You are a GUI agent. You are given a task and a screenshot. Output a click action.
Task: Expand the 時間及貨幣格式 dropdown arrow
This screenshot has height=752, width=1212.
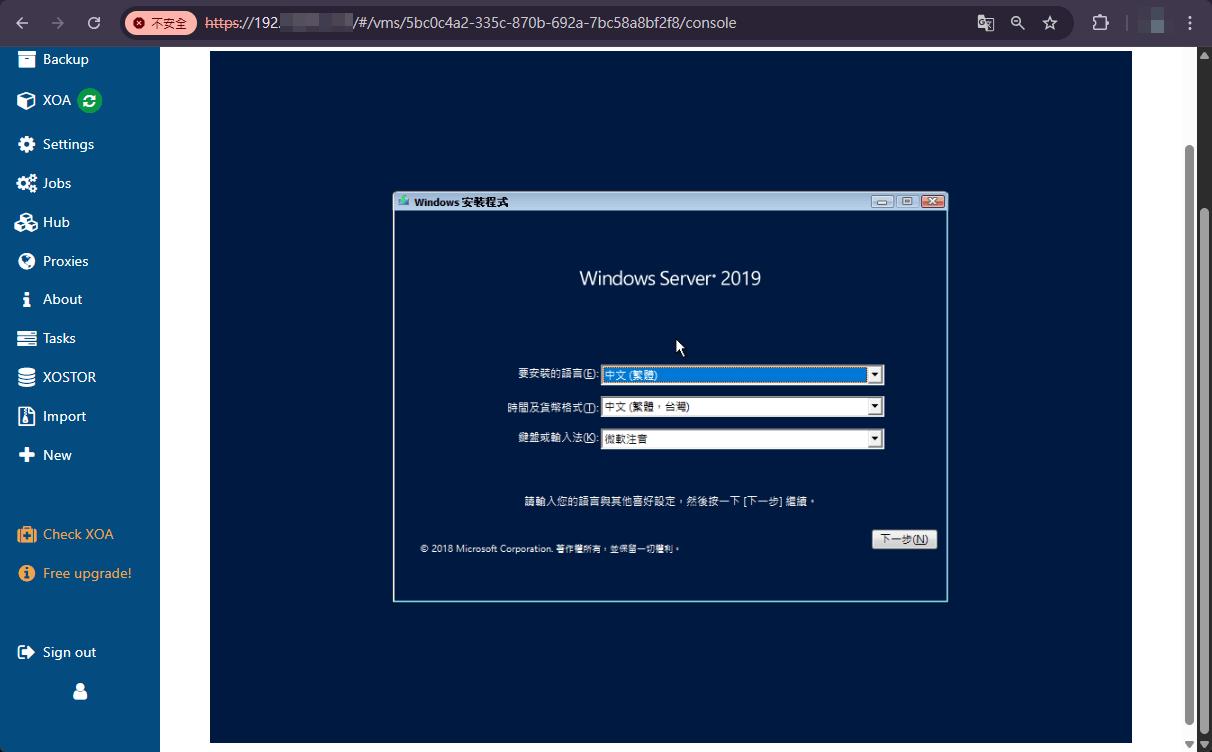(x=875, y=407)
